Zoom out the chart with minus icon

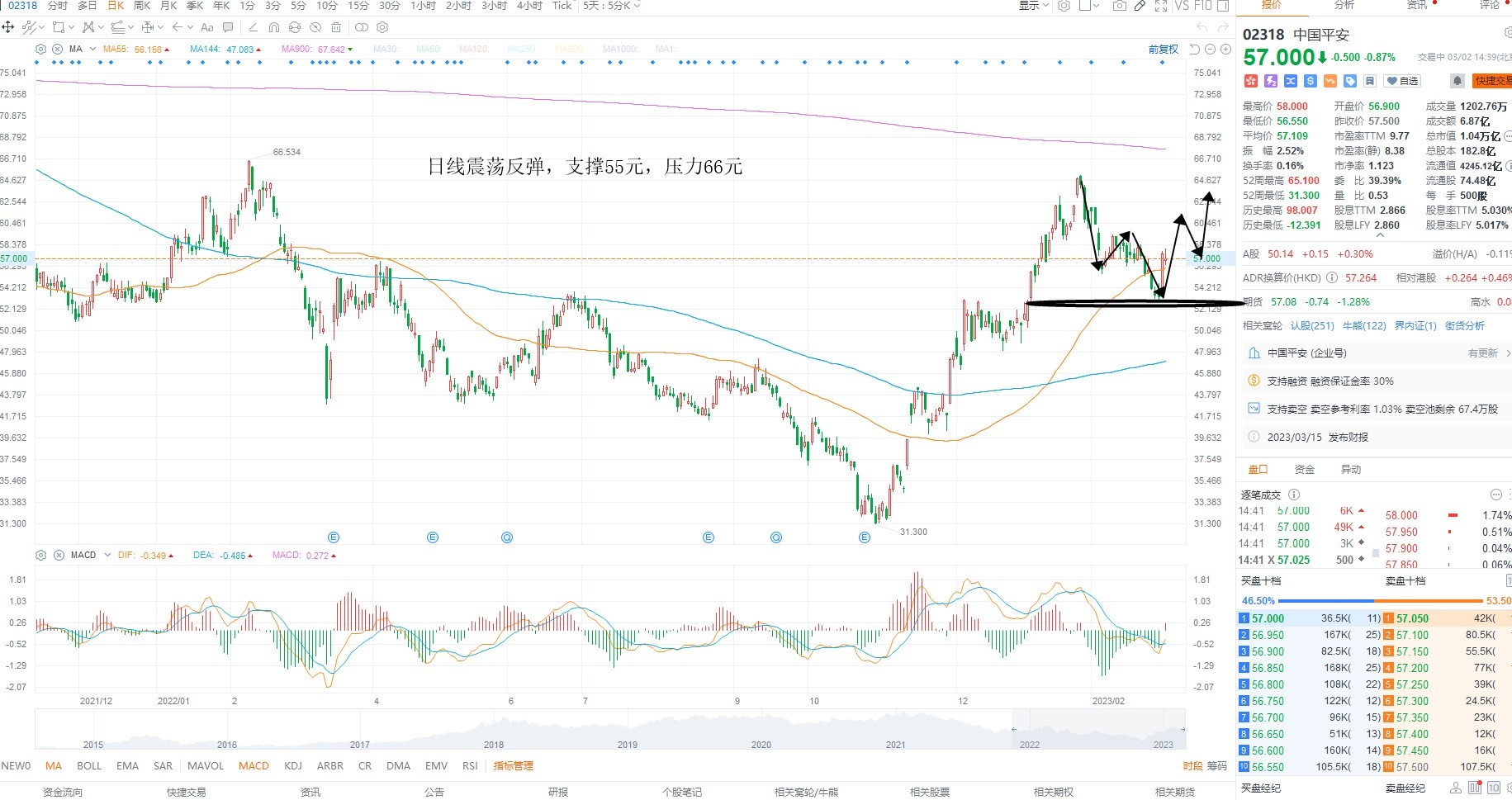[1210, 49]
